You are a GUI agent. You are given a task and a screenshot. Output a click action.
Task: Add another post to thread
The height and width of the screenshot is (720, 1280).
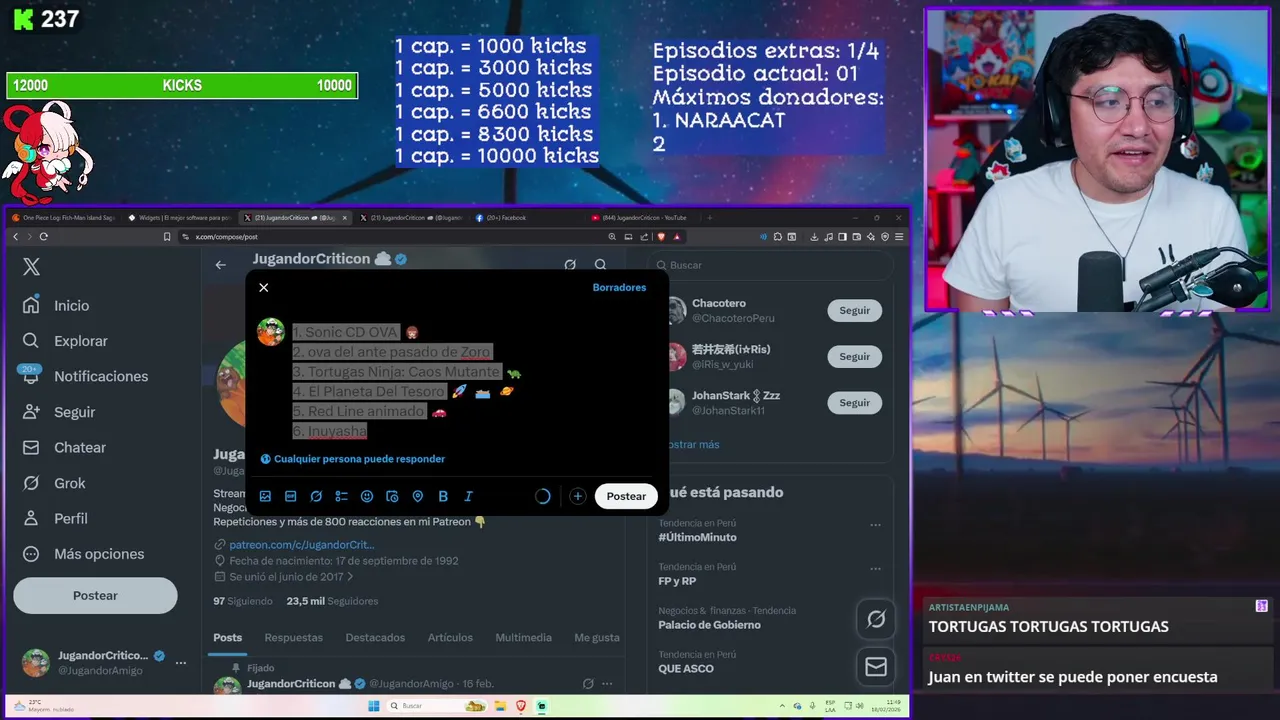(577, 496)
